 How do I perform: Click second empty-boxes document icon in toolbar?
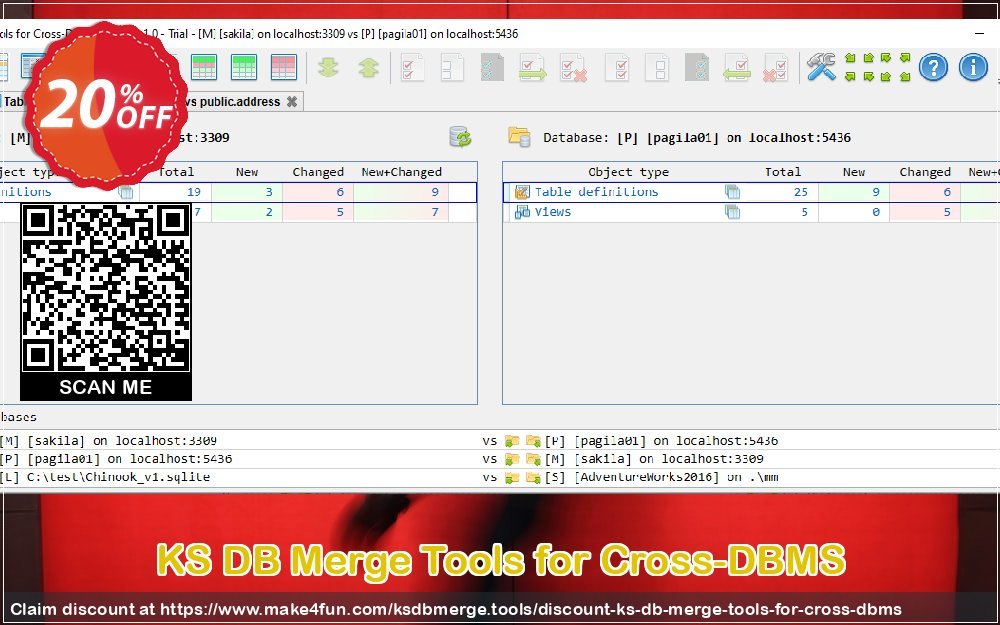657,68
